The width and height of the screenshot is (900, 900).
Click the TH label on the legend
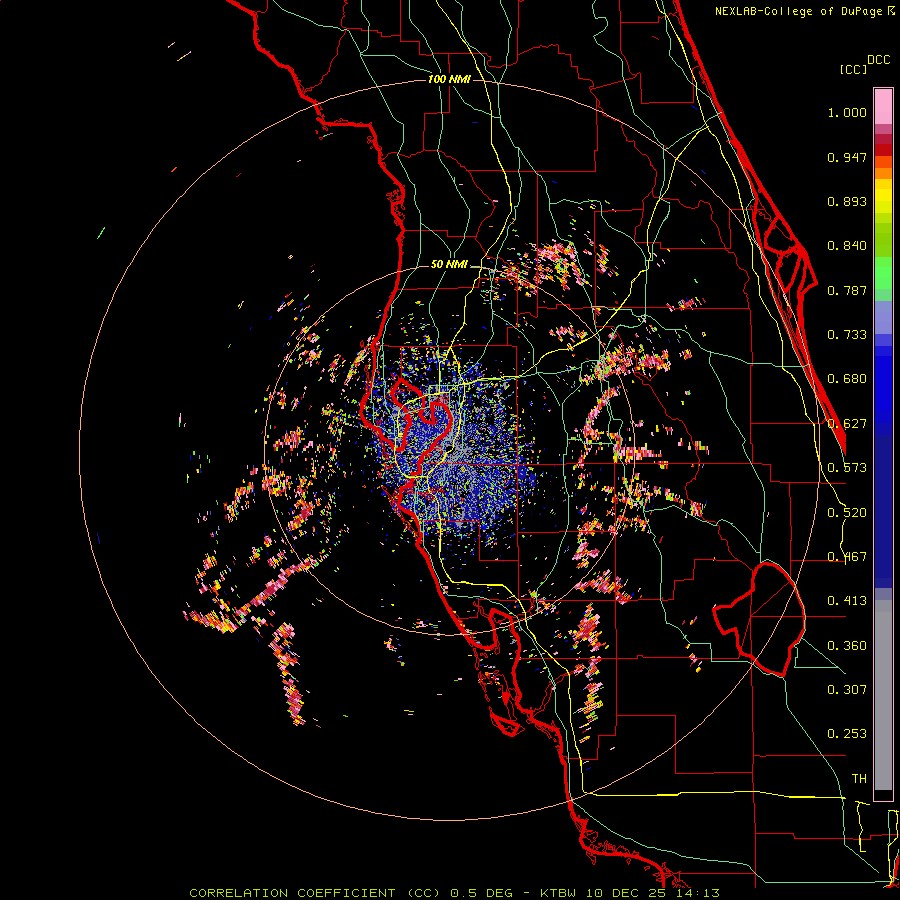[x=858, y=778]
